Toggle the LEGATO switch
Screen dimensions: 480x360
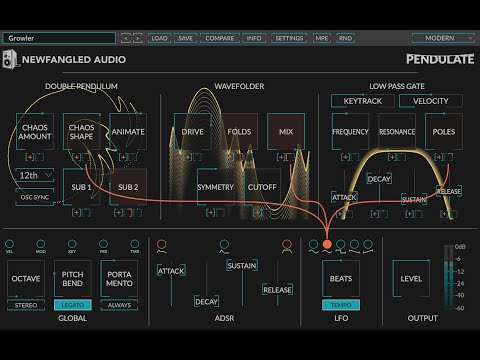73,305
